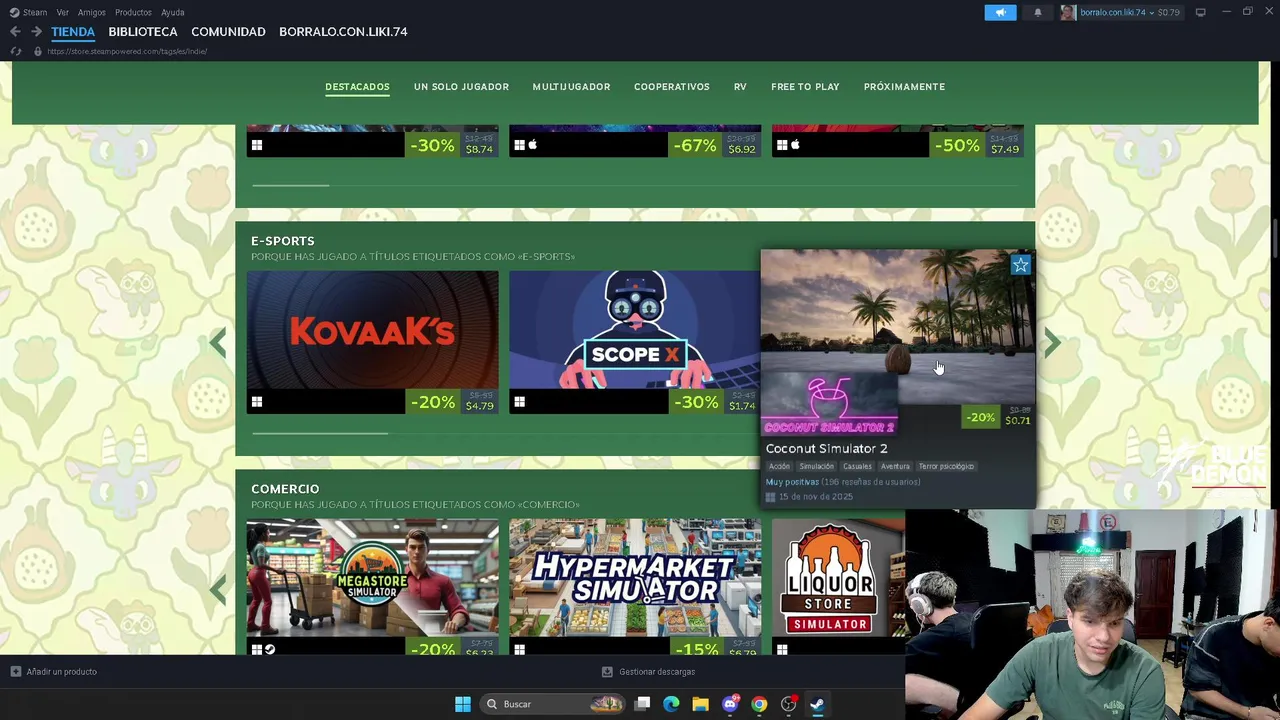Click the -20% $0.71 price on Coconut Simulator 2

997,417
